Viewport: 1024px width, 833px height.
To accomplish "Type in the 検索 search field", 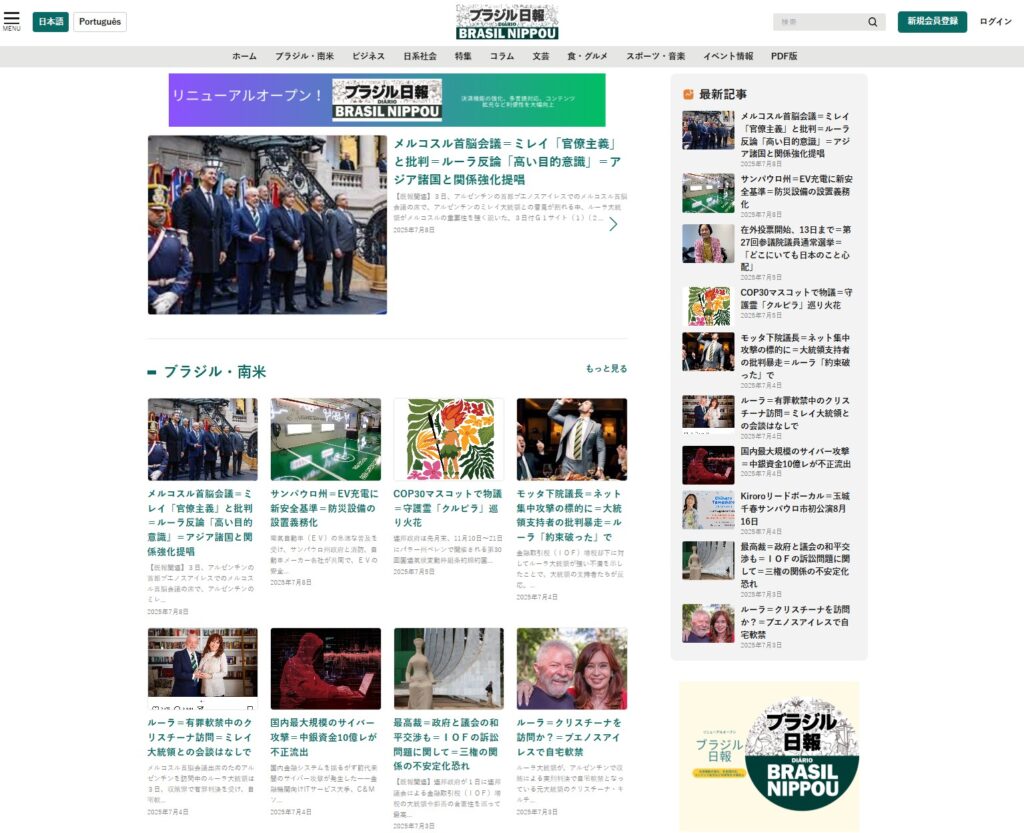I will point(818,22).
